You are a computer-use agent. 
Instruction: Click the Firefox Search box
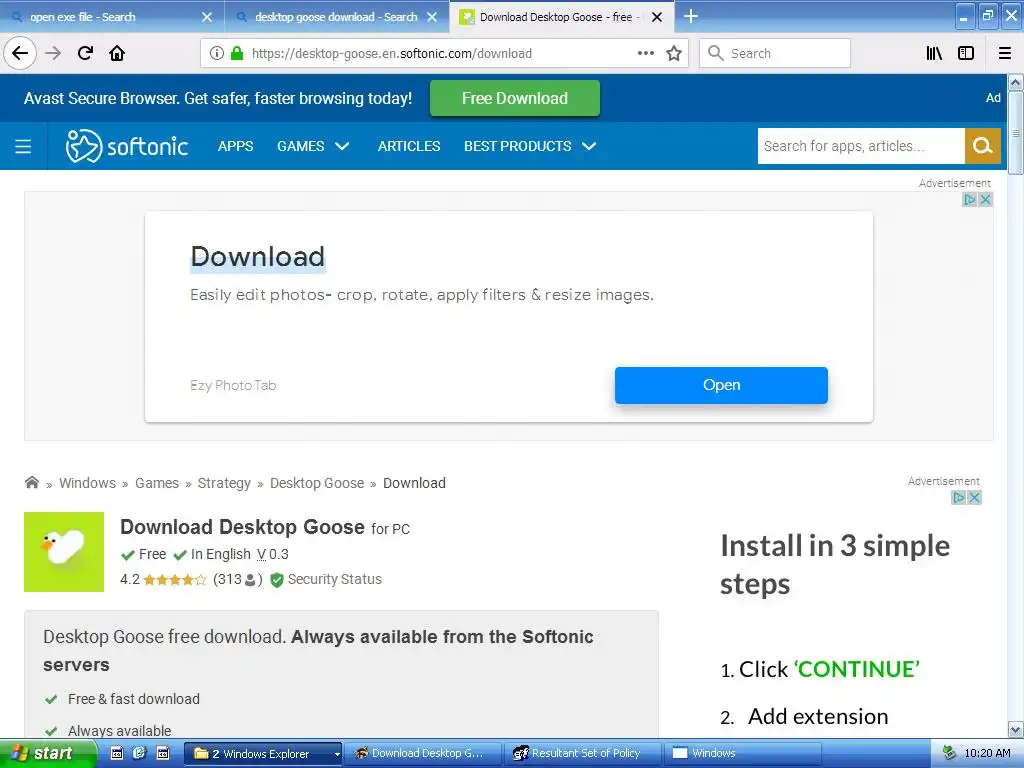775,53
